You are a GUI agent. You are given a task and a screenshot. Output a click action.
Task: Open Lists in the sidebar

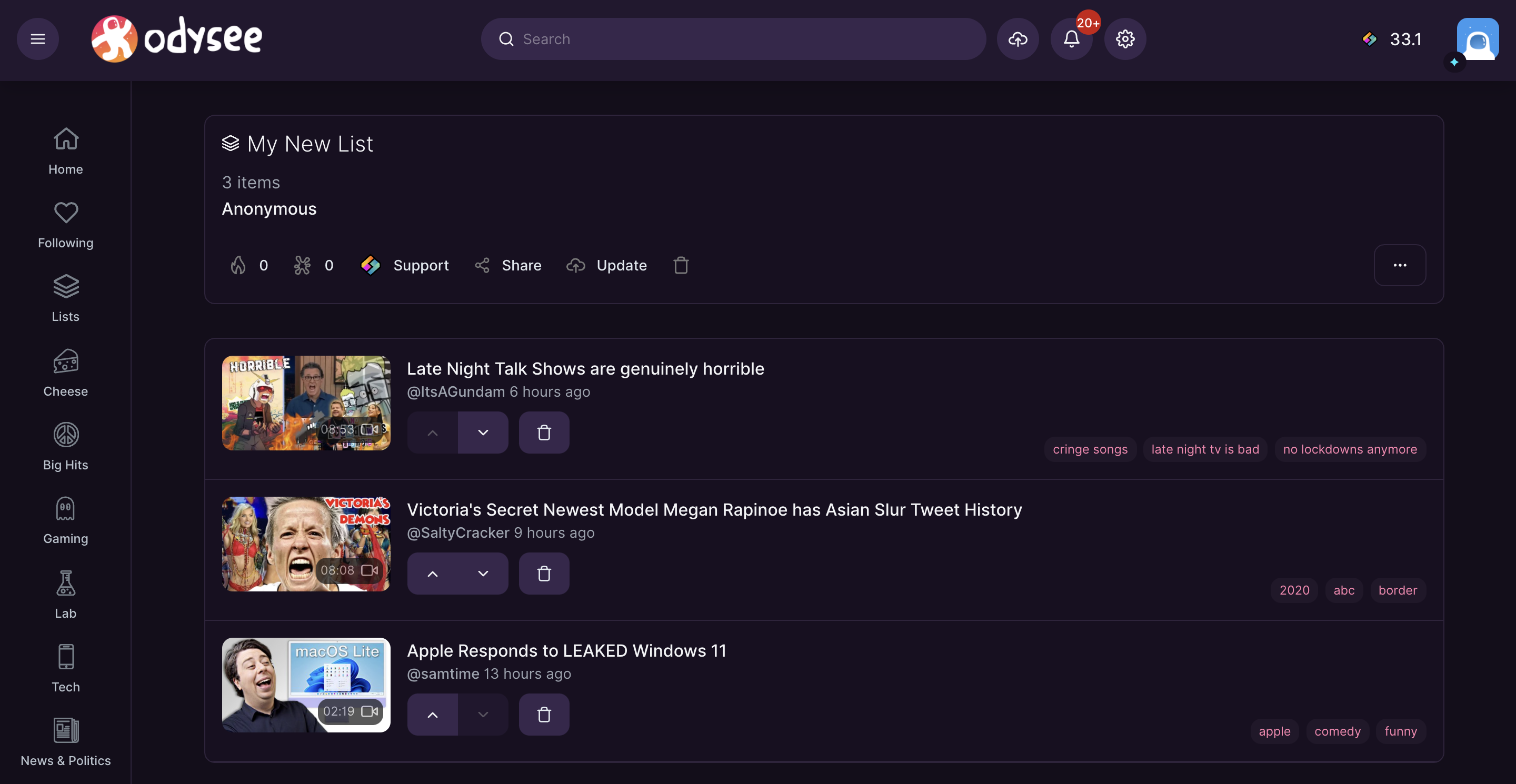pyautogui.click(x=65, y=299)
